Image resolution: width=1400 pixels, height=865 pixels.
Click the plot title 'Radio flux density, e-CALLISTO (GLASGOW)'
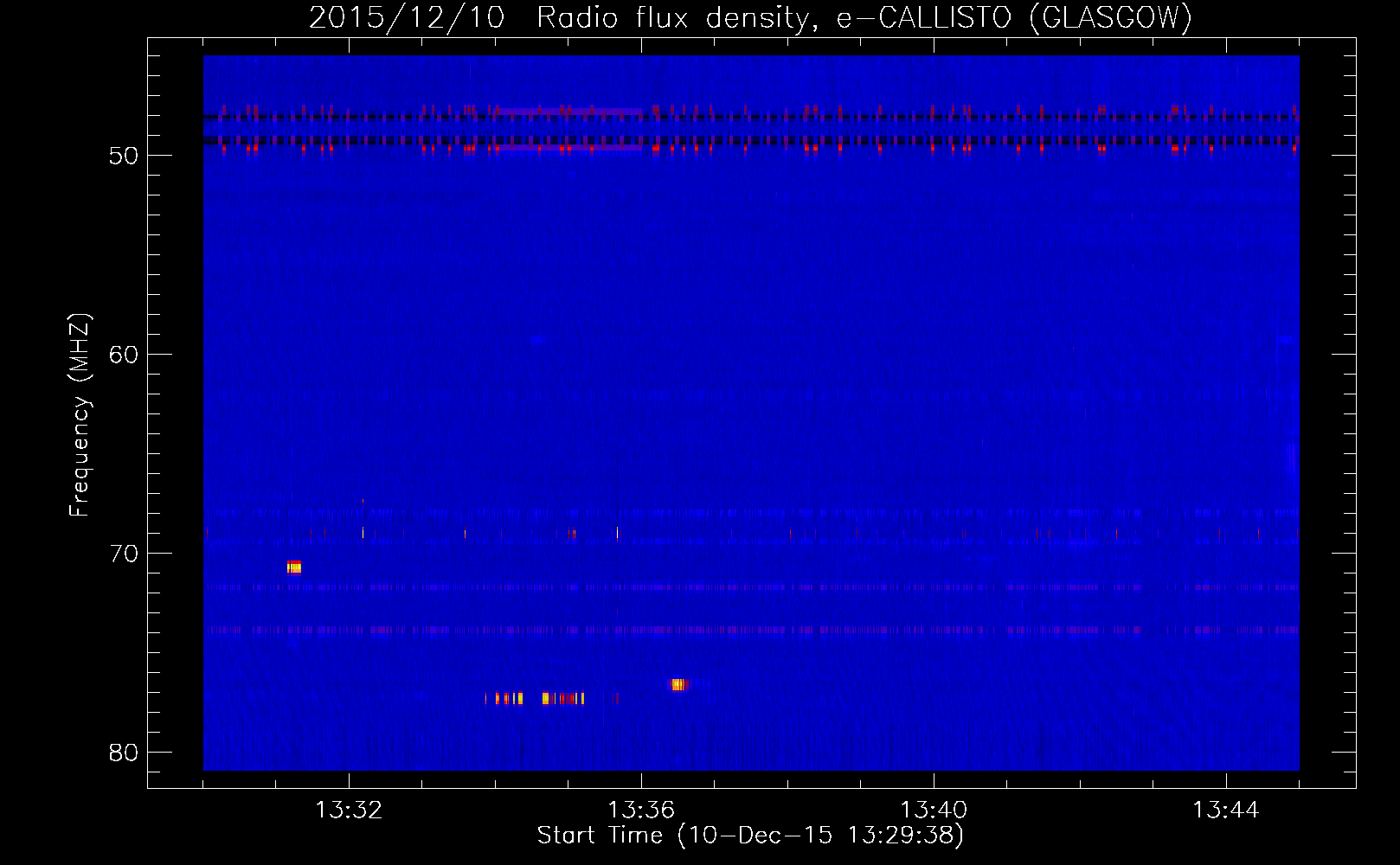point(864,18)
